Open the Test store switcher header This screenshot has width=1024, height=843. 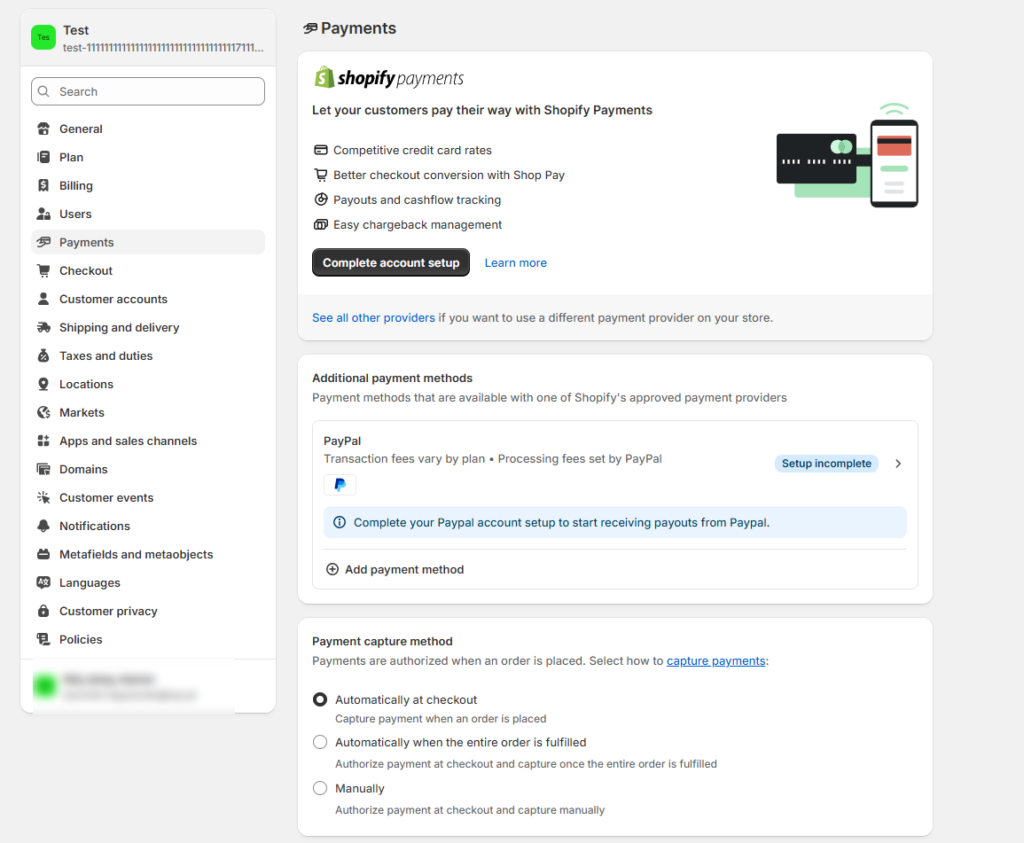coord(147,37)
